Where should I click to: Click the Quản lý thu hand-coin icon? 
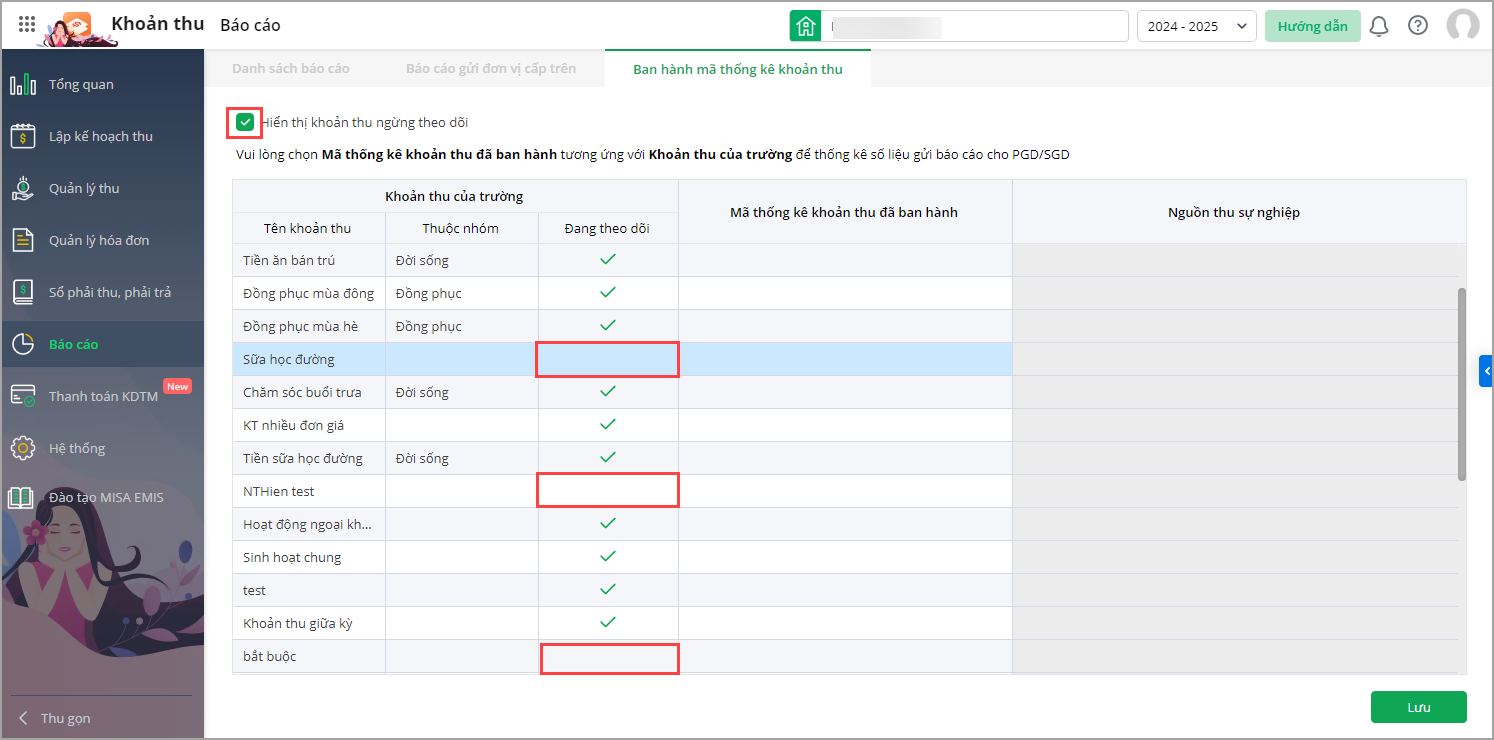click(23, 189)
